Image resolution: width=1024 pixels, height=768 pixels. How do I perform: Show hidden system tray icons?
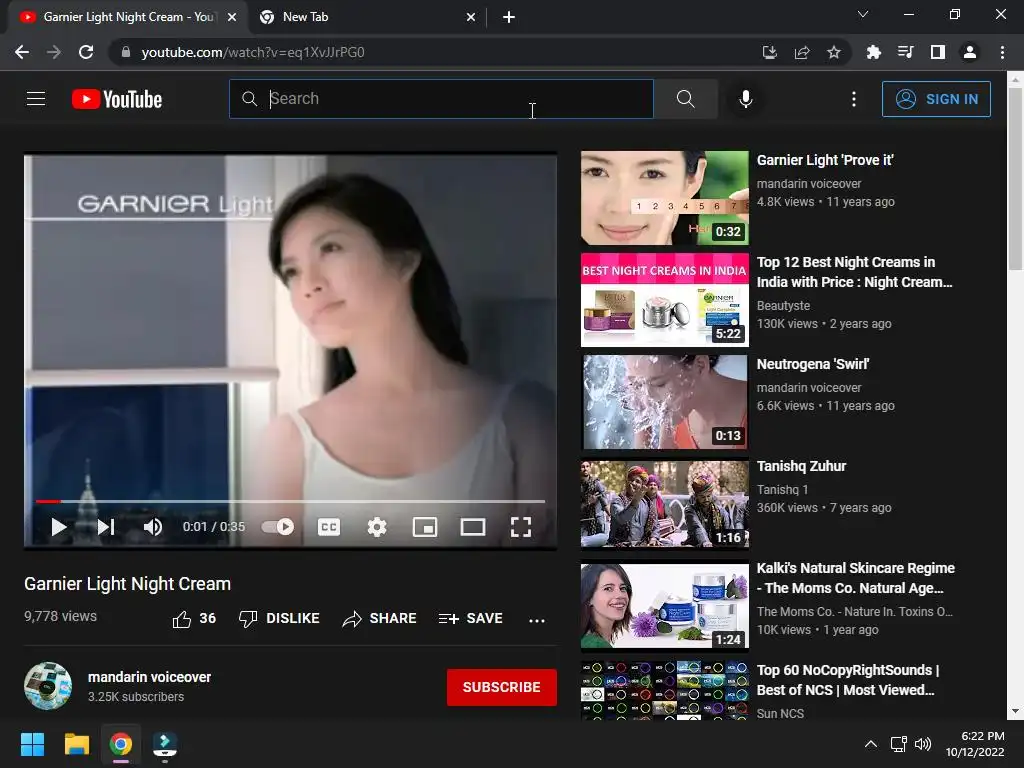point(871,744)
